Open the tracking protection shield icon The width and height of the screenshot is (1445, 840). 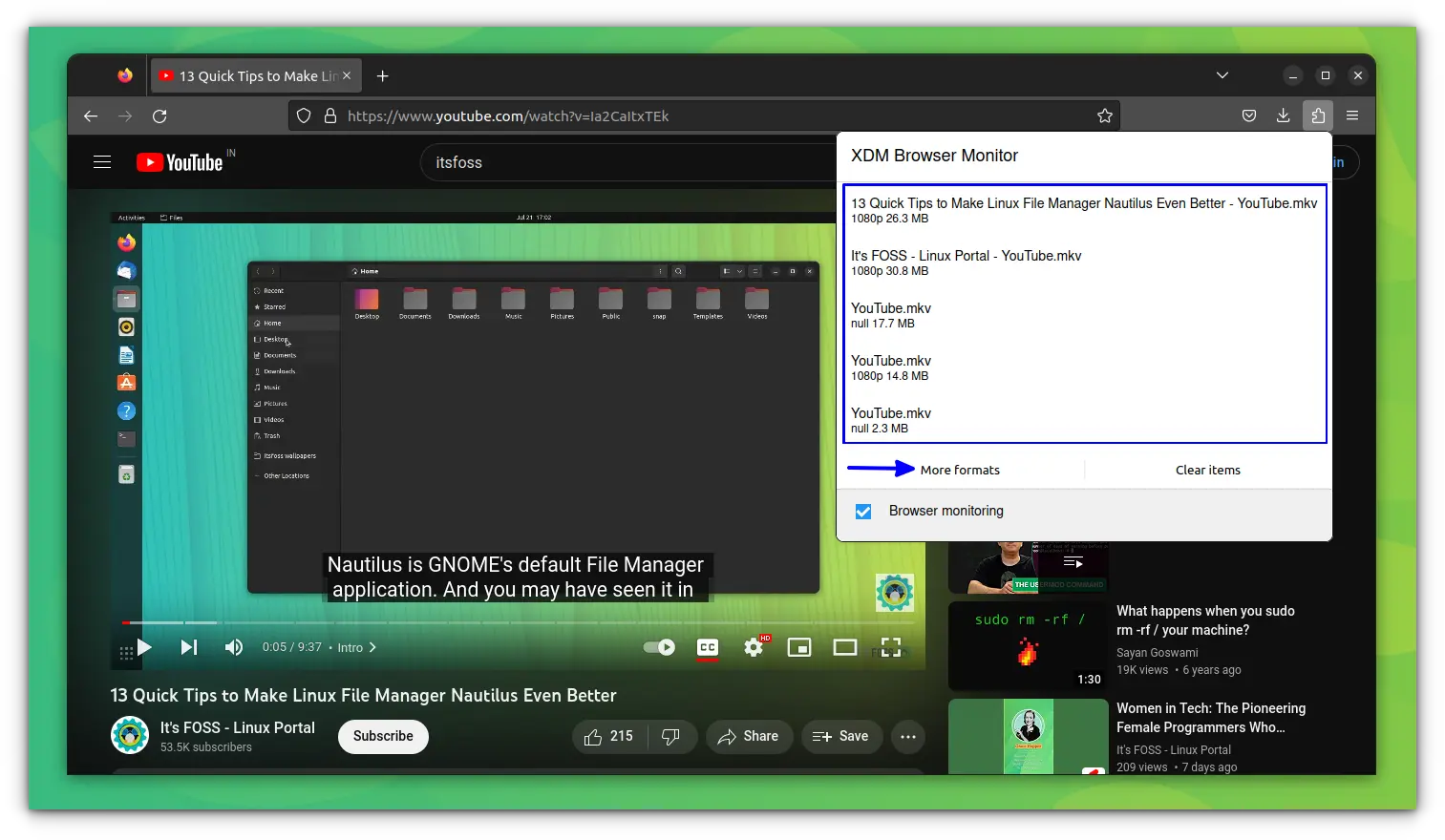pyautogui.click(x=304, y=115)
